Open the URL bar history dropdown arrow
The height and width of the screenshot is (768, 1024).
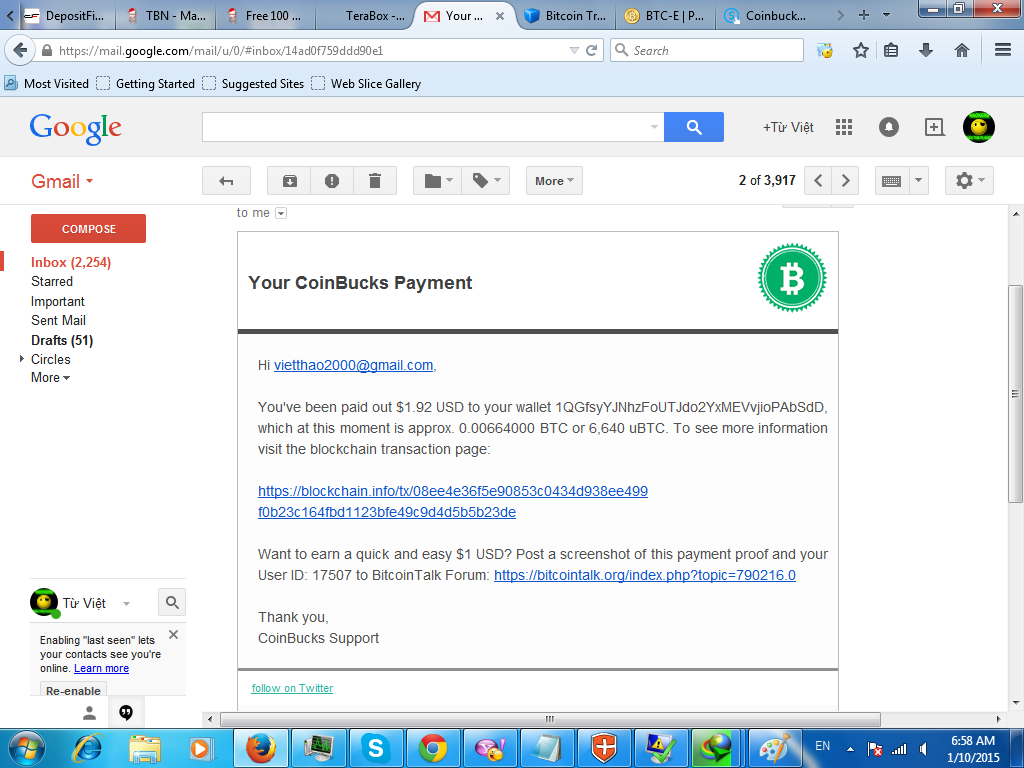coord(574,50)
